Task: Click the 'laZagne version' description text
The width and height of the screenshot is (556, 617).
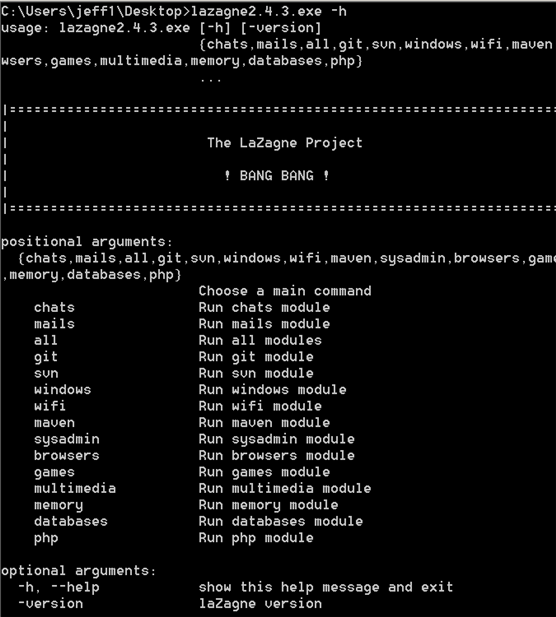Action: [x=260, y=604]
